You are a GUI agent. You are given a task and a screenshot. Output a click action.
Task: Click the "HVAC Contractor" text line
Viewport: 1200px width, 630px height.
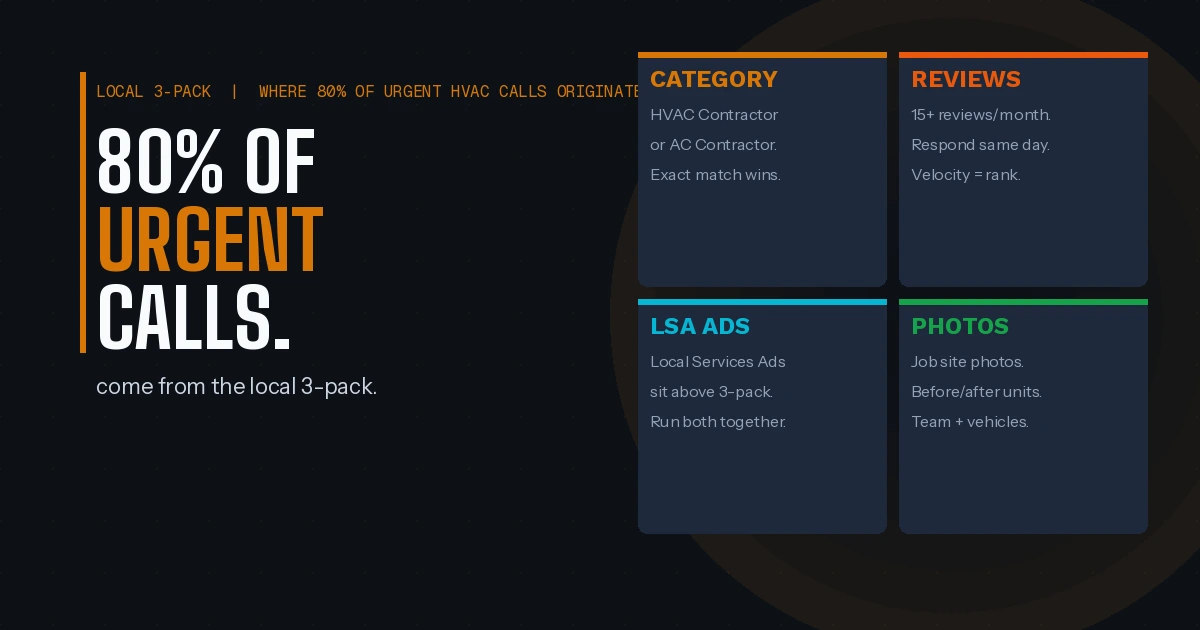click(714, 115)
